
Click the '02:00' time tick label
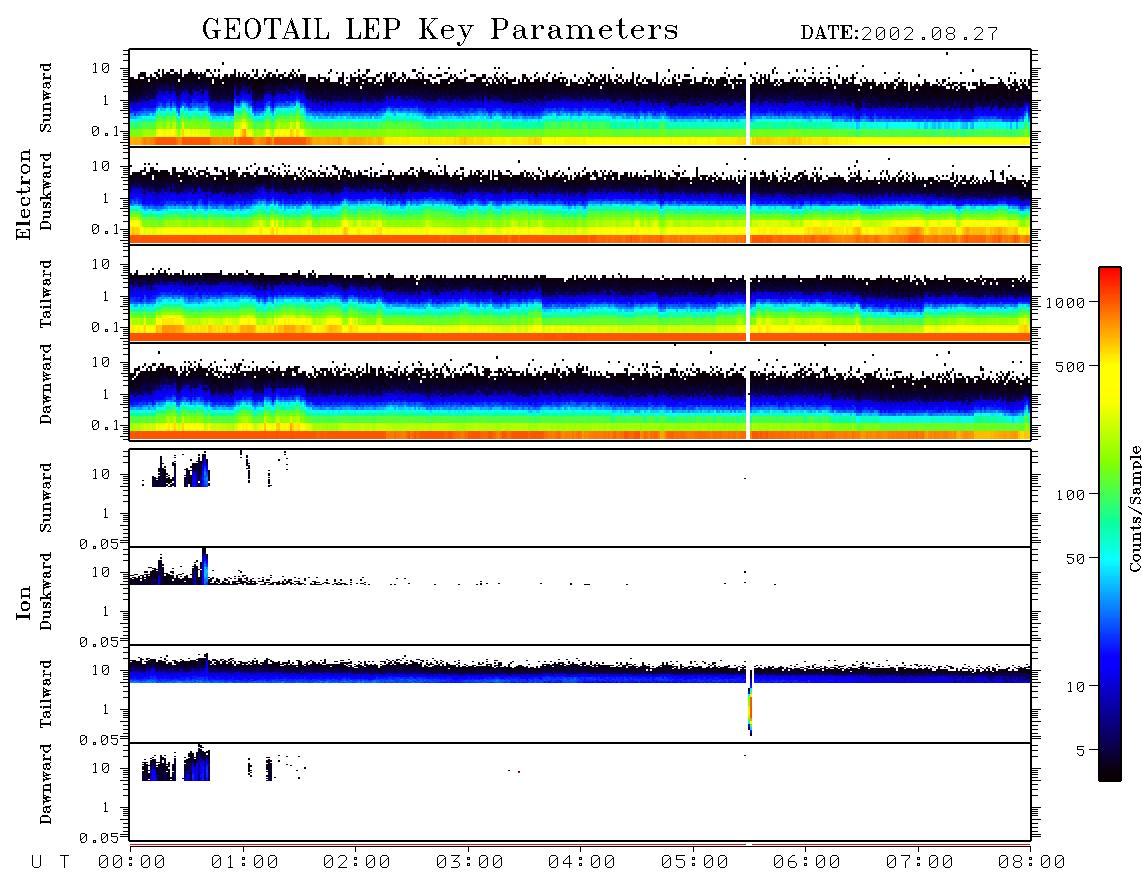[357, 862]
